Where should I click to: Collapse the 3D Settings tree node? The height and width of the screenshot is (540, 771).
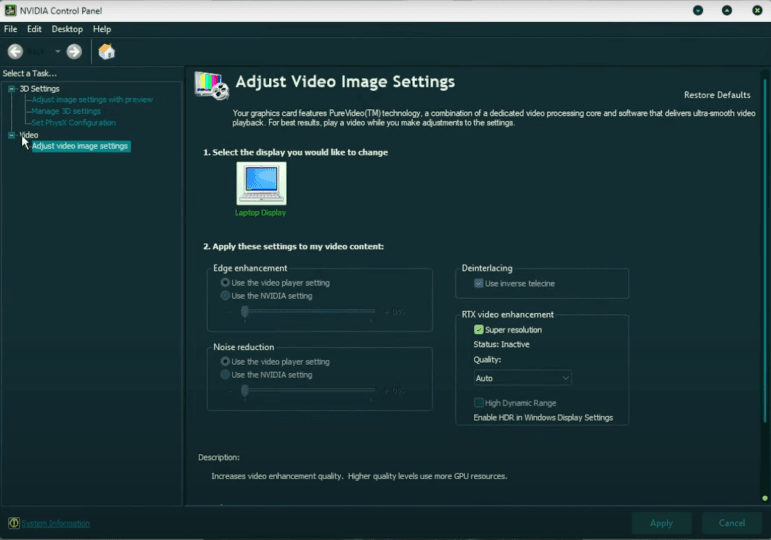click(11, 89)
